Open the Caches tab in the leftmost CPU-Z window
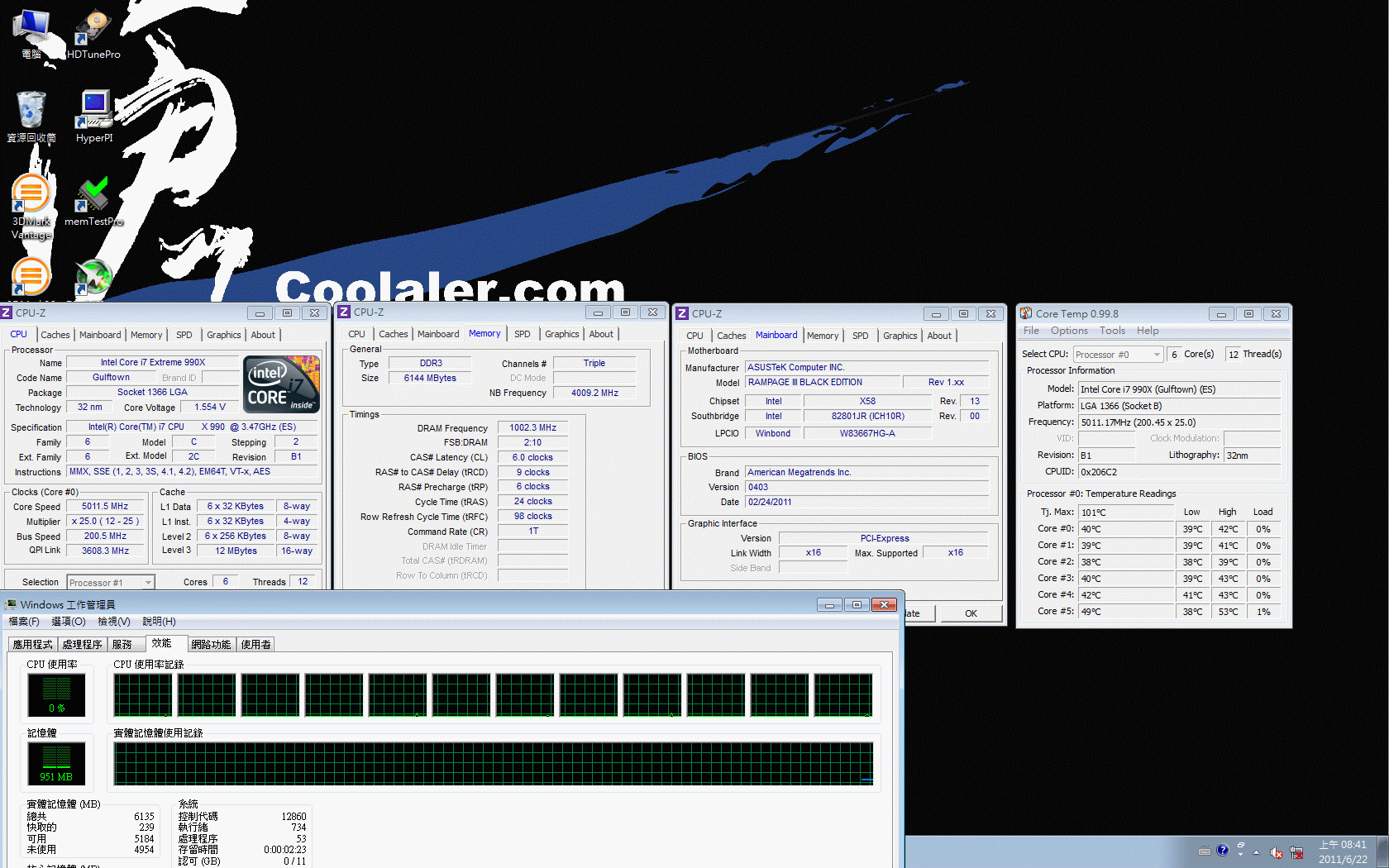Viewport: 1389px width, 868px height. tap(55, 335)
